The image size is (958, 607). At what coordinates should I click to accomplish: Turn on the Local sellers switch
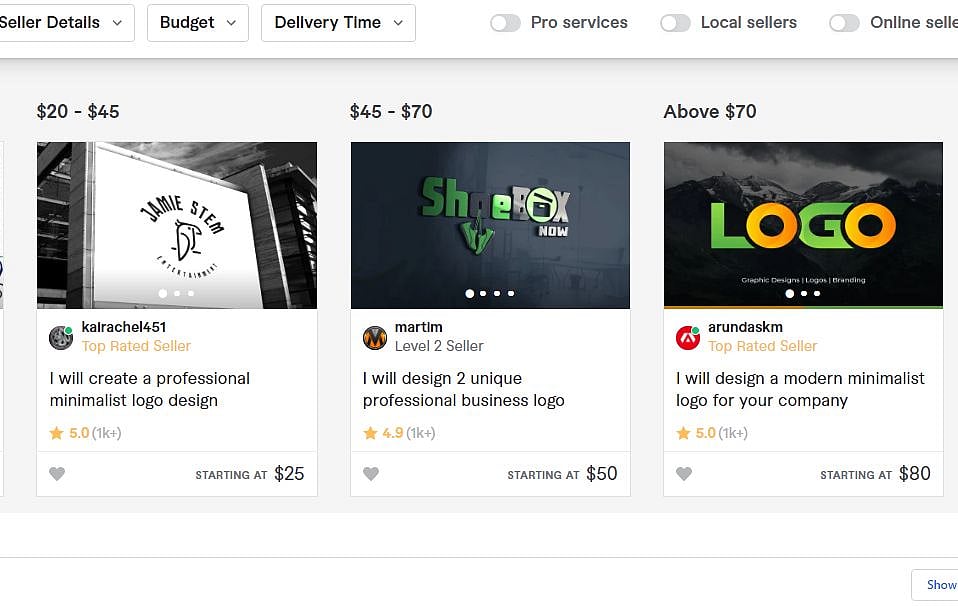[x=676, y=23]
